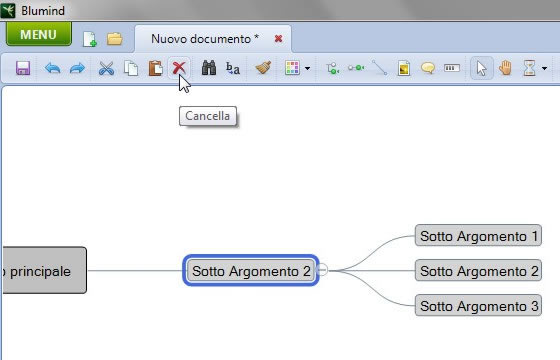Delete topic with red X Cancella icon
560x360 pixels.
(179, 68)
